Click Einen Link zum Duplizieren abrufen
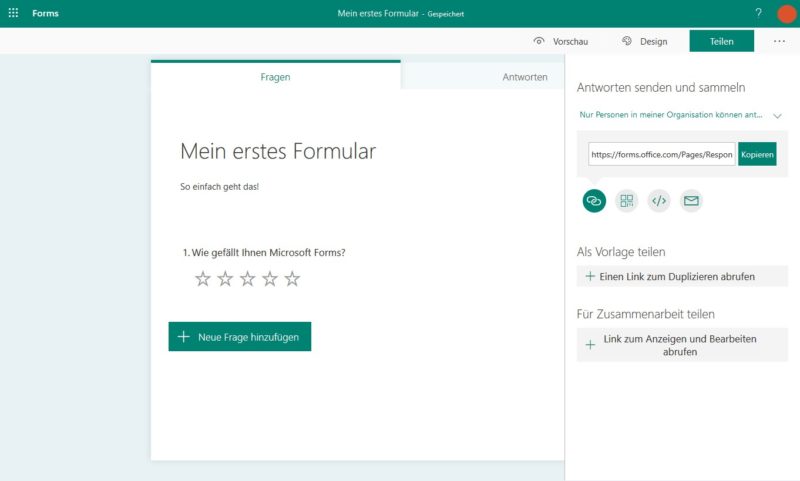 pyautogui.click(x=682, y=276)
